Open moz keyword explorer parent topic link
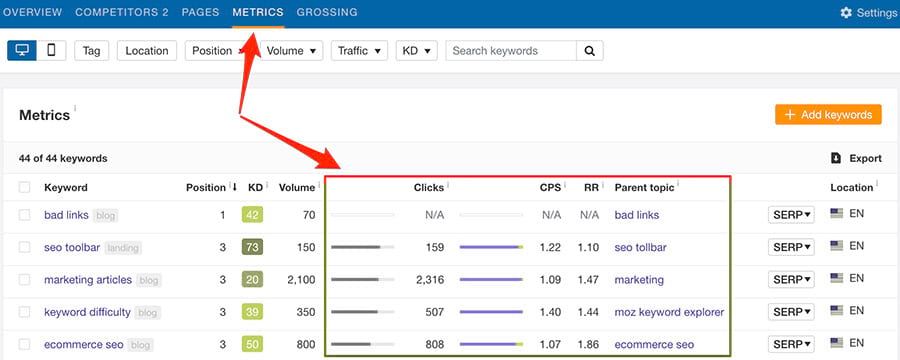Viewport: 900px width, 360px height. tap(669, 312)
